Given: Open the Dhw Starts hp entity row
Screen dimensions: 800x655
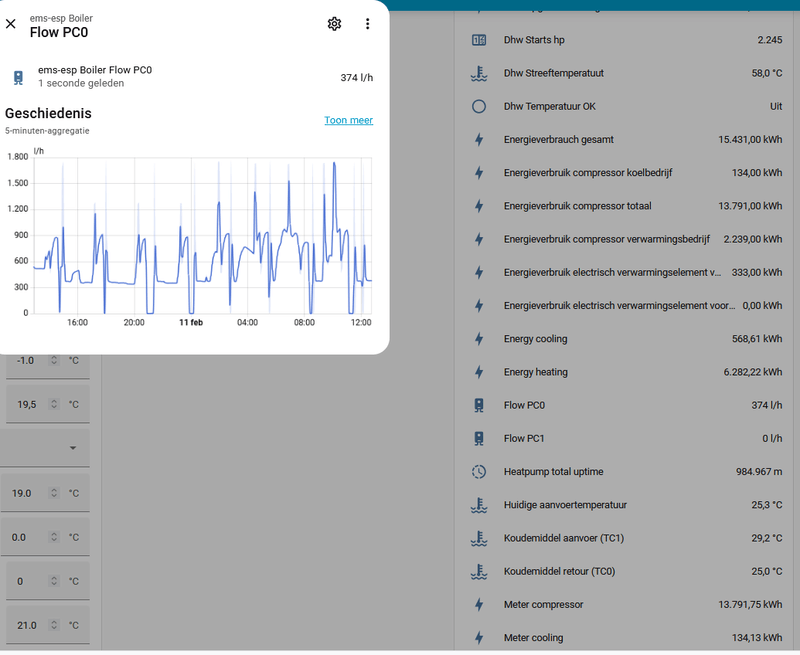Looking at the screenshot, I should coord(627,40).
